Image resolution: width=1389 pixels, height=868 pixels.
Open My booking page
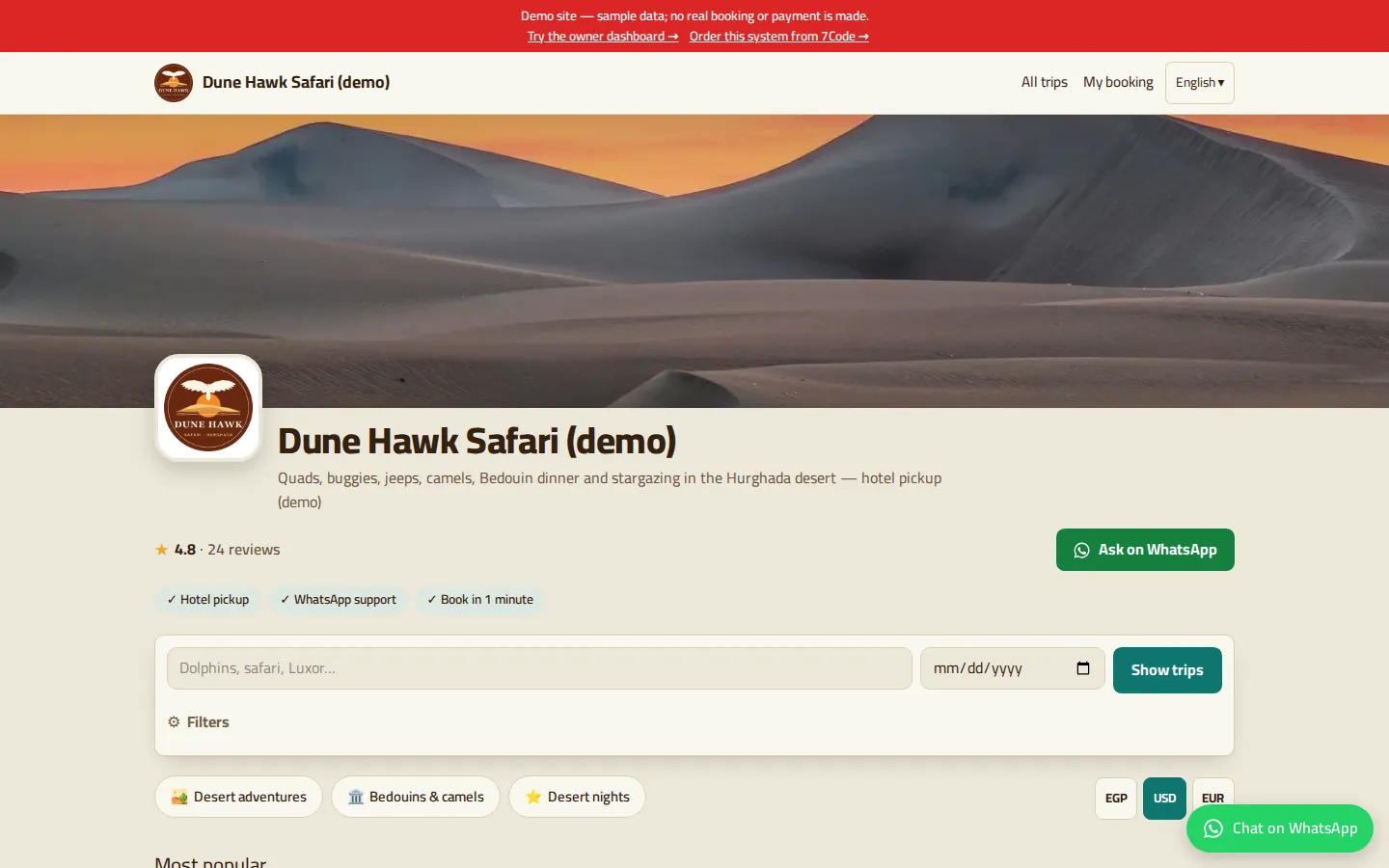click(1118, 82)
